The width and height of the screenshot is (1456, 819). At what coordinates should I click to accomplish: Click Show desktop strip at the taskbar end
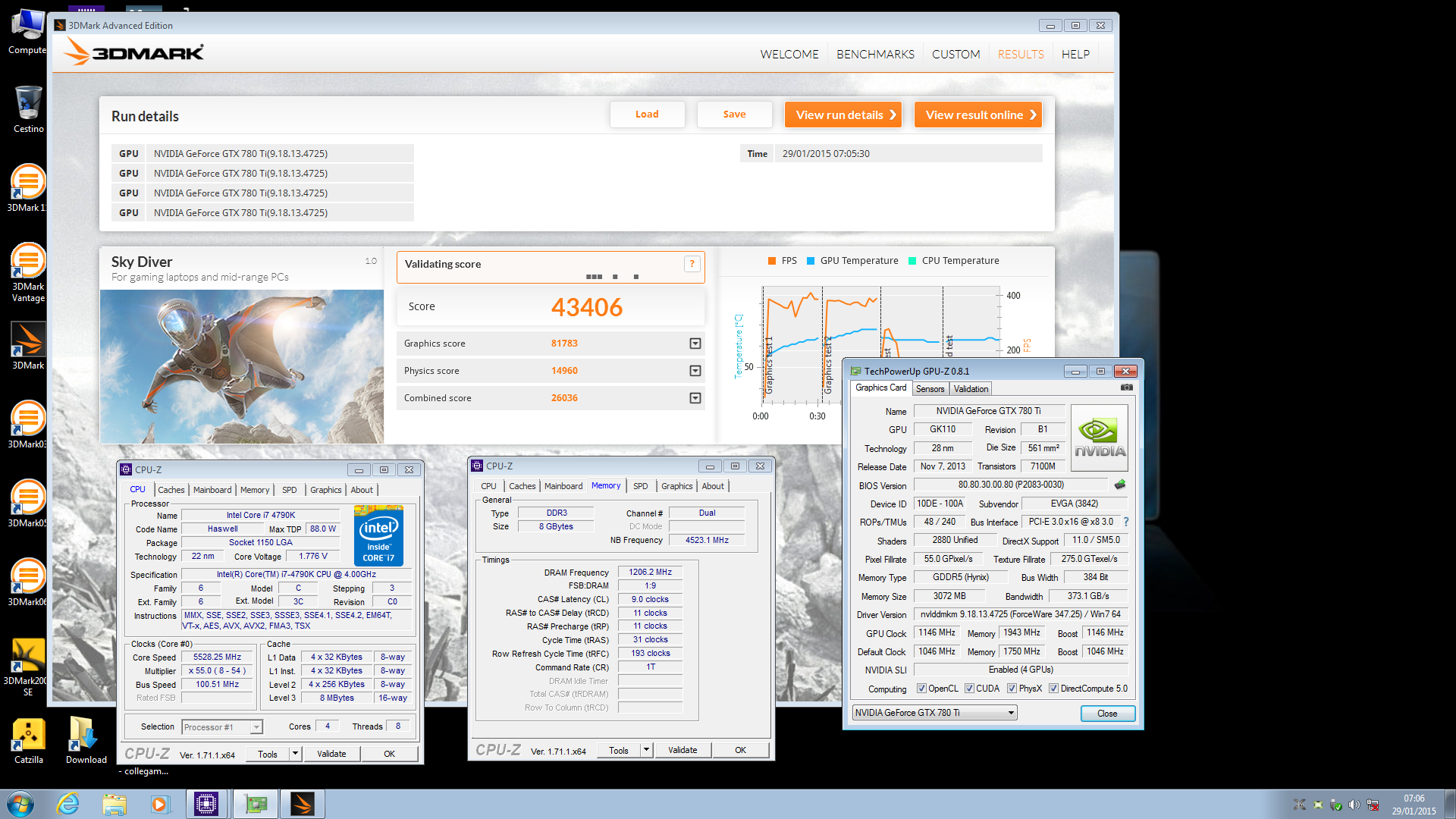[x=1450, y=804]
